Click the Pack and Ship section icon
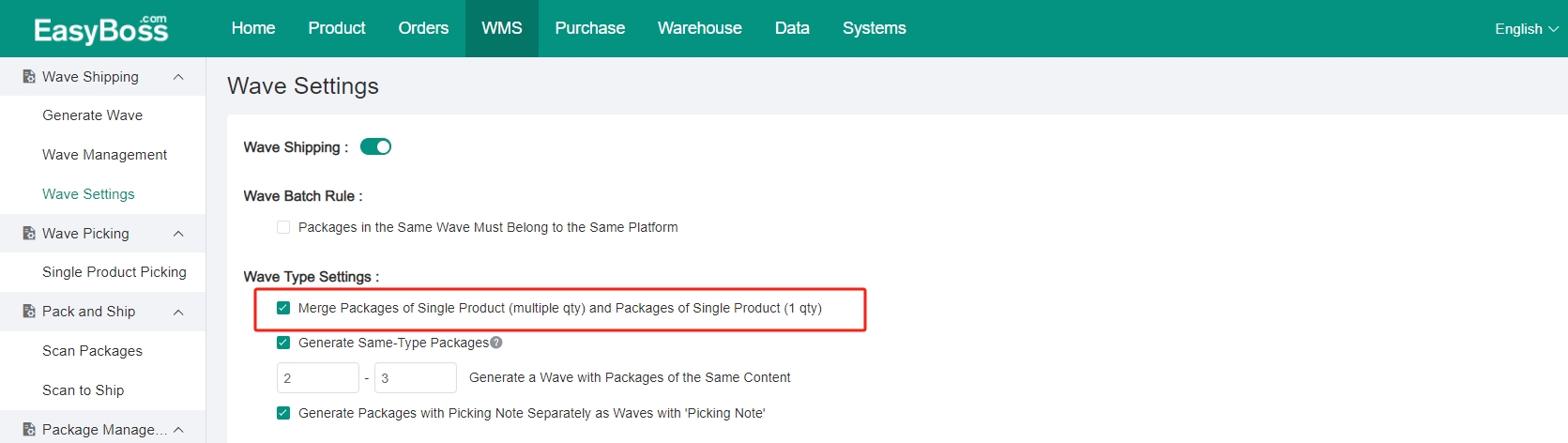The width and height of the screenshot is (1568, 443). click(29, 312)
